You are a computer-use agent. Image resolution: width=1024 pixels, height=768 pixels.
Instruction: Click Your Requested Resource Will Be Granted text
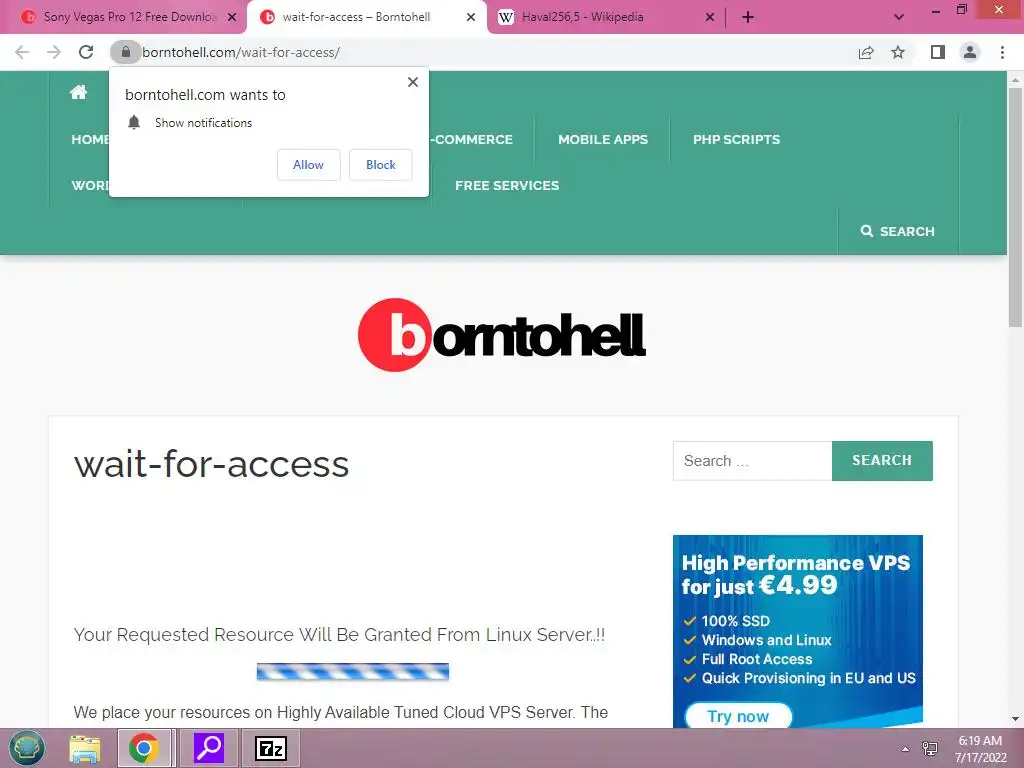[339, 635]
